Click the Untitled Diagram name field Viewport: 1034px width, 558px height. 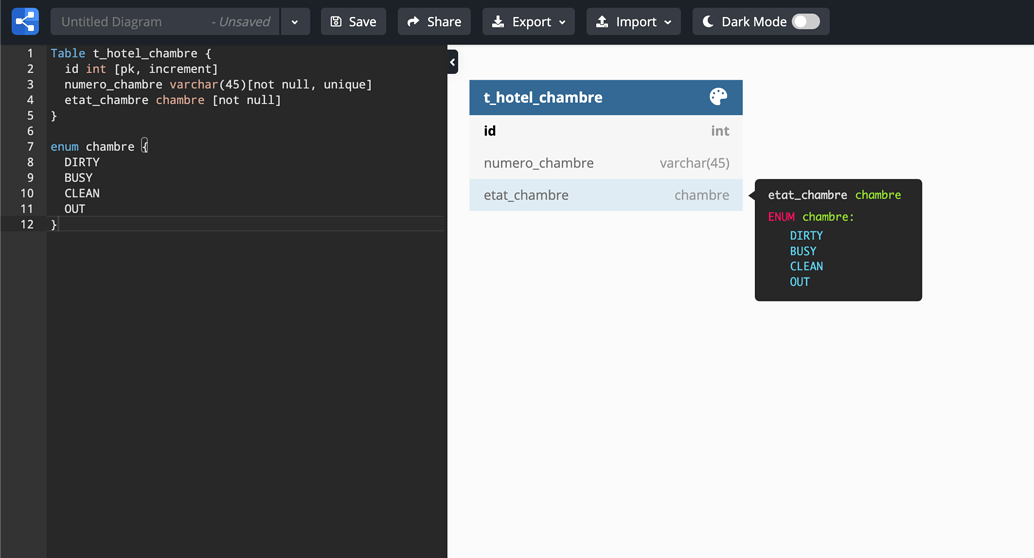165,22
